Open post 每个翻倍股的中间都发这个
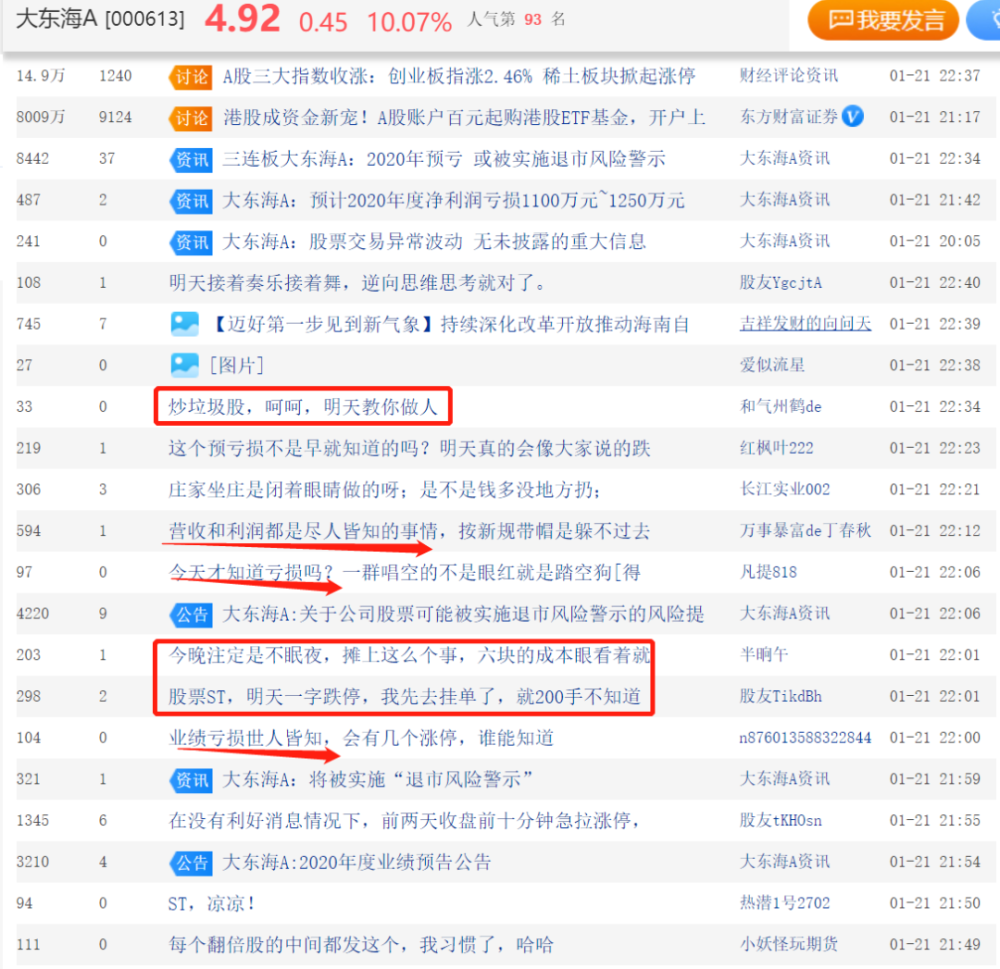This screenshot has width=1000, height=969. 361,945
